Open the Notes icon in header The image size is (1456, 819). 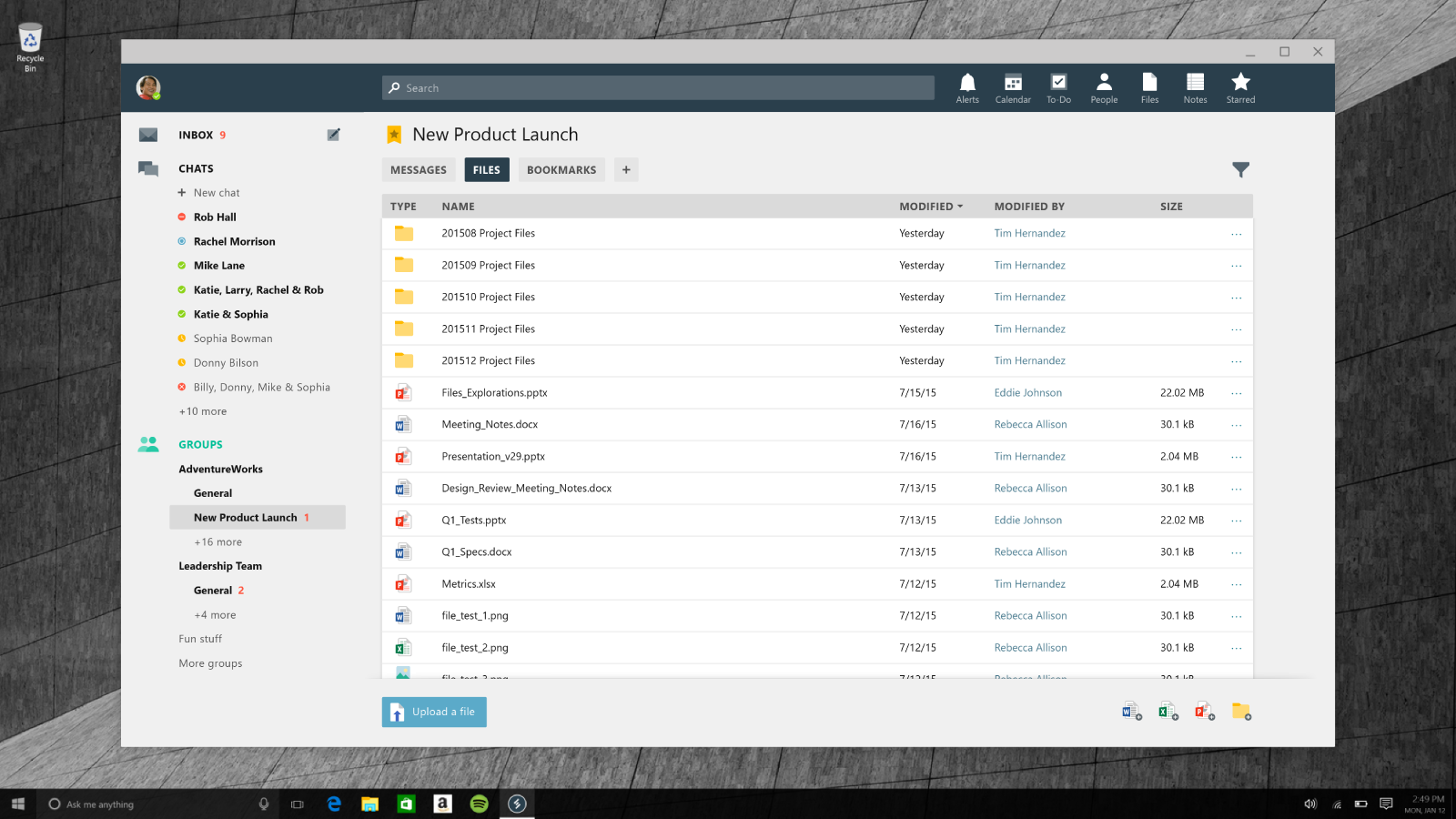[x=1195, y=87]
